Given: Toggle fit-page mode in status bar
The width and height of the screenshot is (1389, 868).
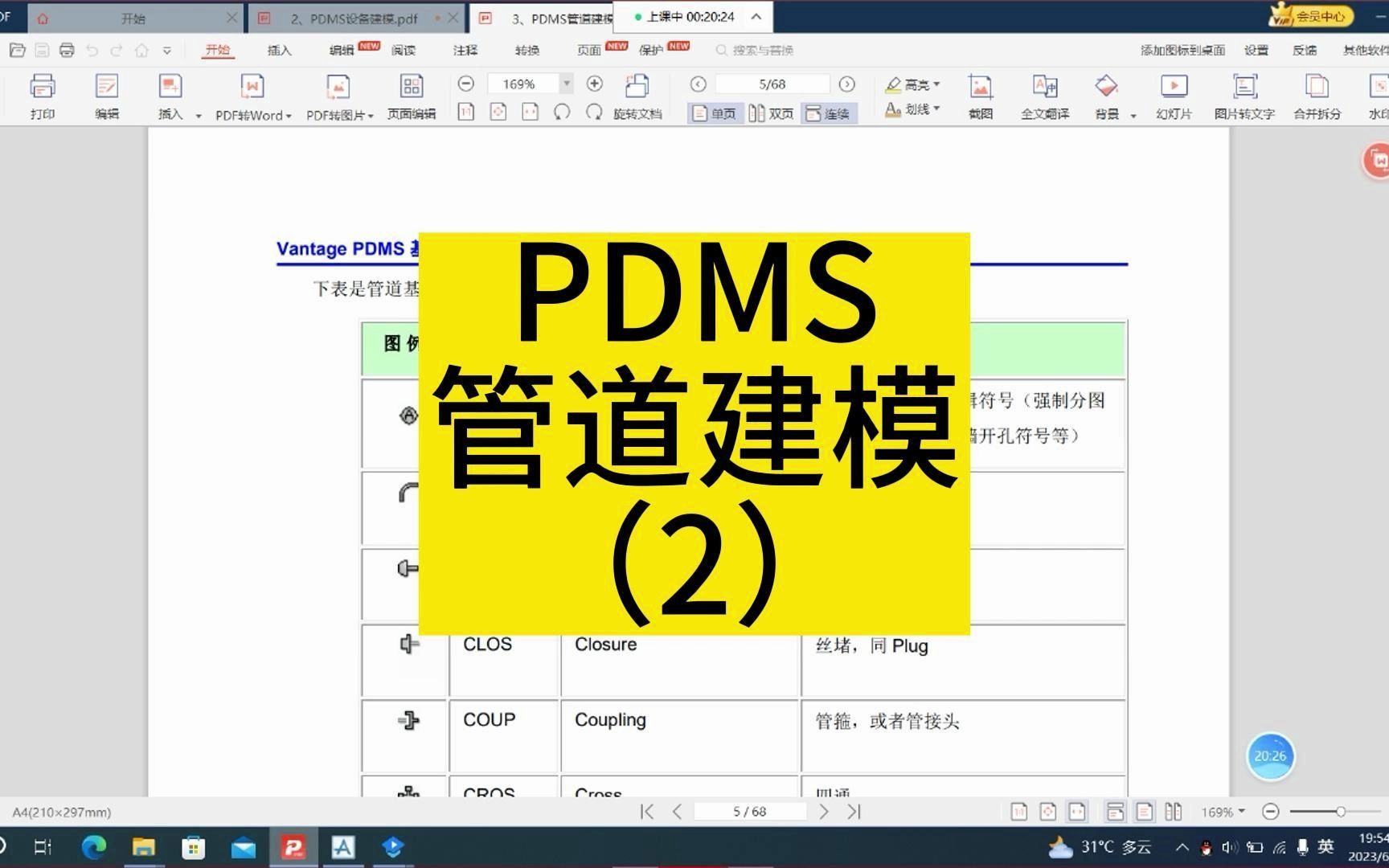Looking at the screenshot, I should pyautogui.click(x=1047, y=812).
